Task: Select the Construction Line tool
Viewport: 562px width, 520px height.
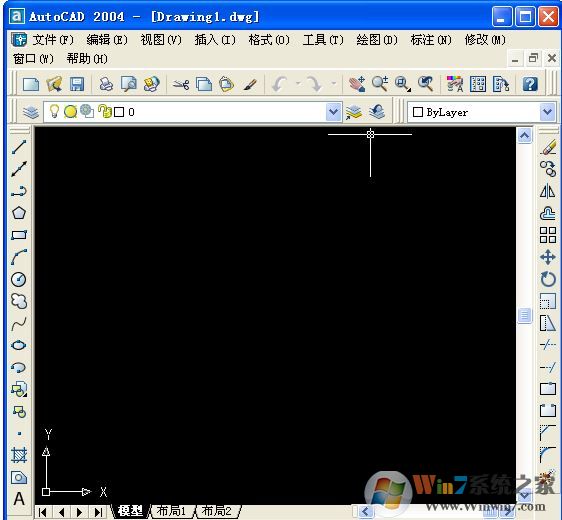Action: tap(19, 169)
